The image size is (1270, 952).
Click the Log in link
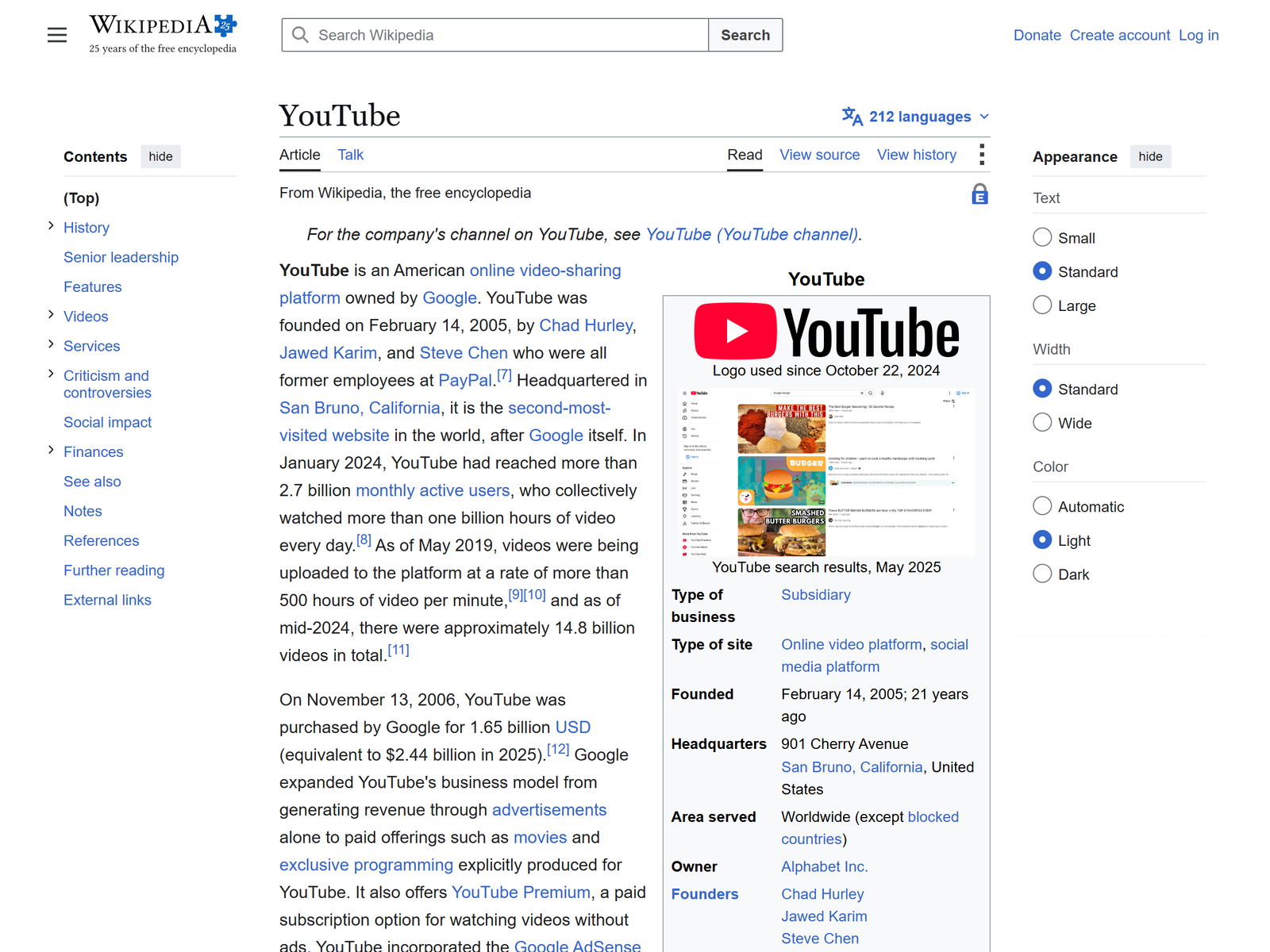pos(1199,35)
